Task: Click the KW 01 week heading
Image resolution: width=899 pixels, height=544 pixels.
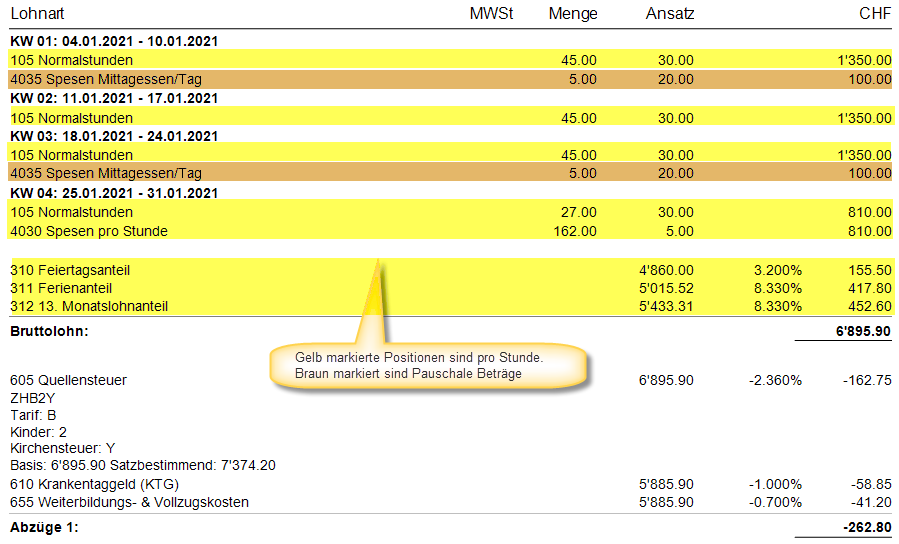Action: (x=114, y=42)
